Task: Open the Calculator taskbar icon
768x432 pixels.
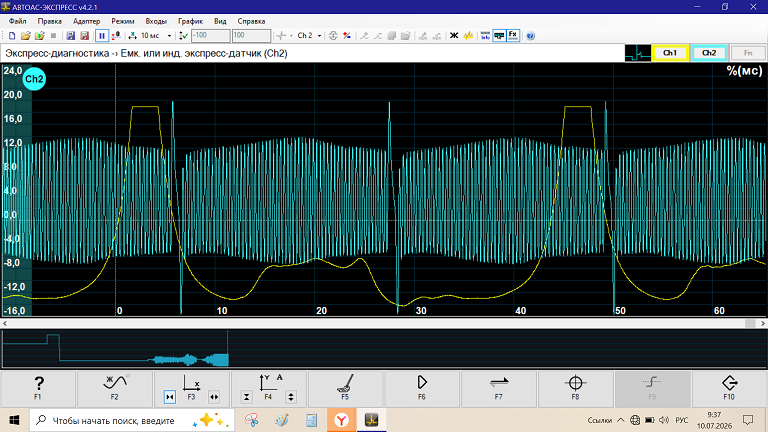Action: [x=312, y=420]
